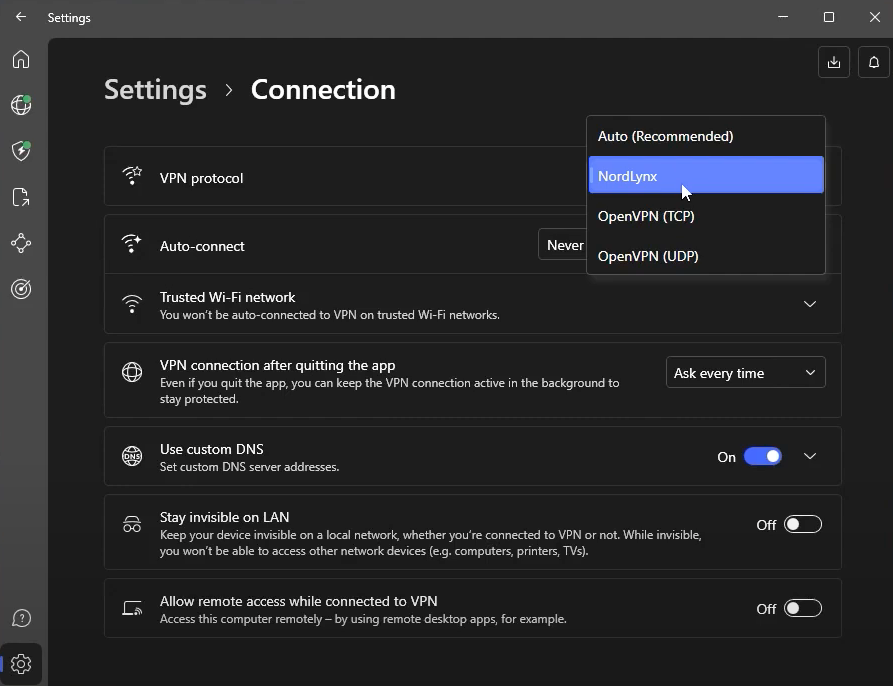Select Auto (Recommended) protocol option
This screenshot has width=893, height=686.
point(706,137)
